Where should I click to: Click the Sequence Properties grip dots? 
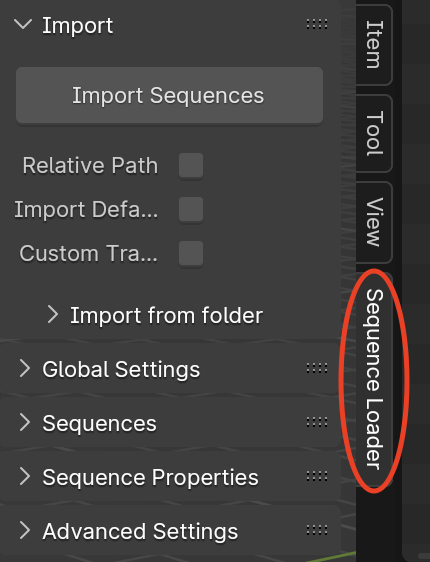click(317, 476)
